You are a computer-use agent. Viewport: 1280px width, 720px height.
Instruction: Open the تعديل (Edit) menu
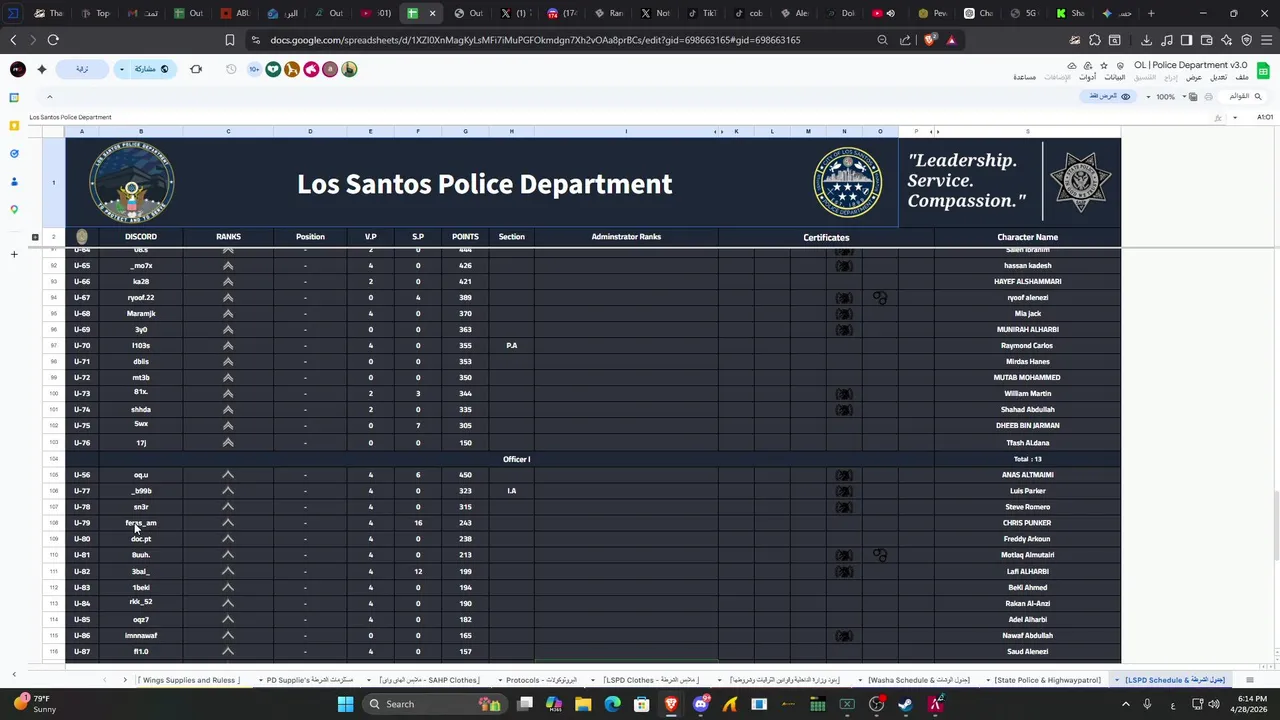1218,78
